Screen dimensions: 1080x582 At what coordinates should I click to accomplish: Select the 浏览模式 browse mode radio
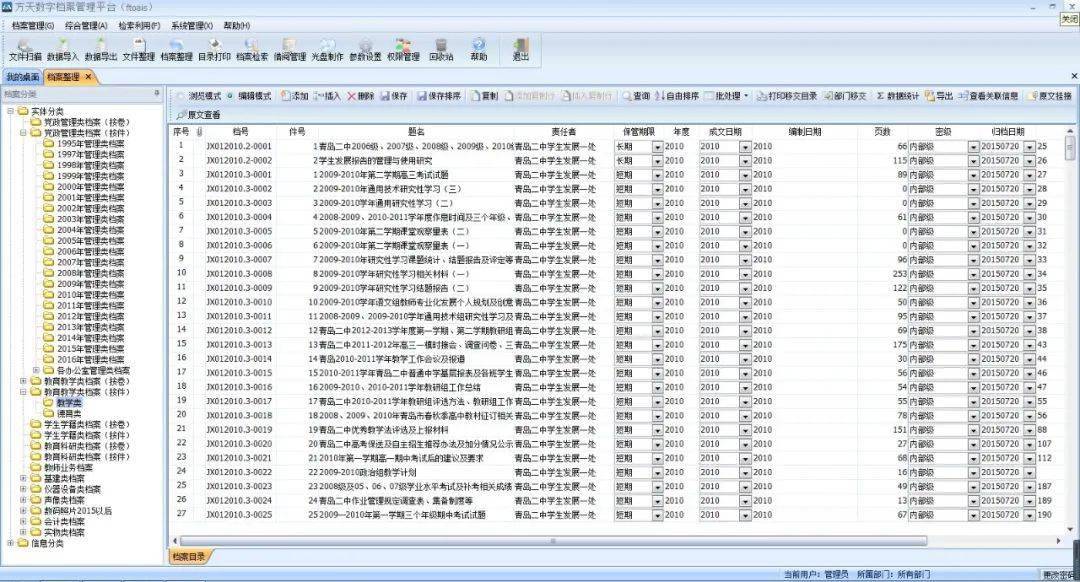[181, 96]
